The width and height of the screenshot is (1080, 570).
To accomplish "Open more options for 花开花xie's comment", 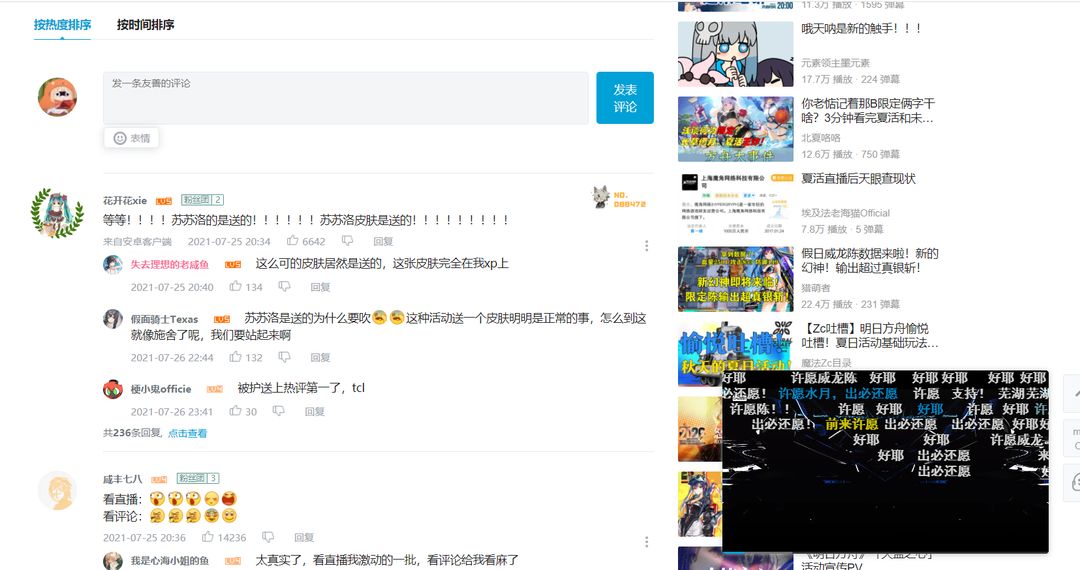I will [646, 246].
